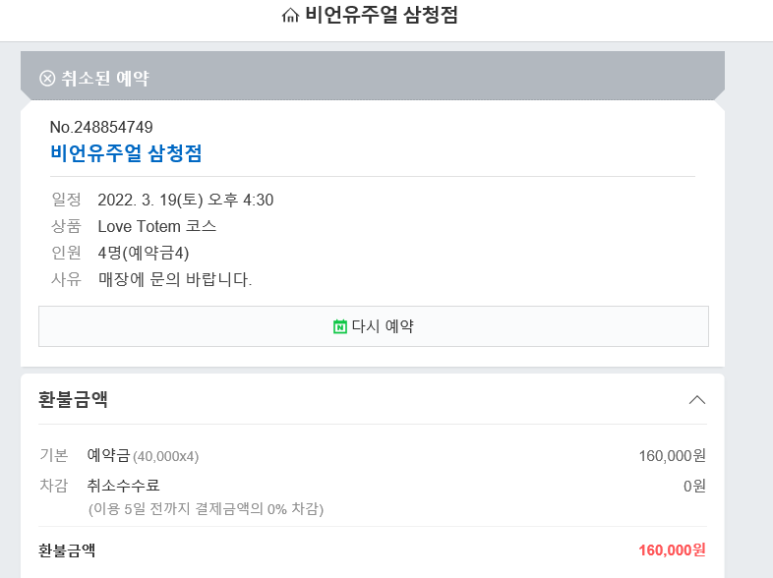The image size is (773, 578).
Task: Click the red 160,000원 refund total
Action: coord(672,550)
